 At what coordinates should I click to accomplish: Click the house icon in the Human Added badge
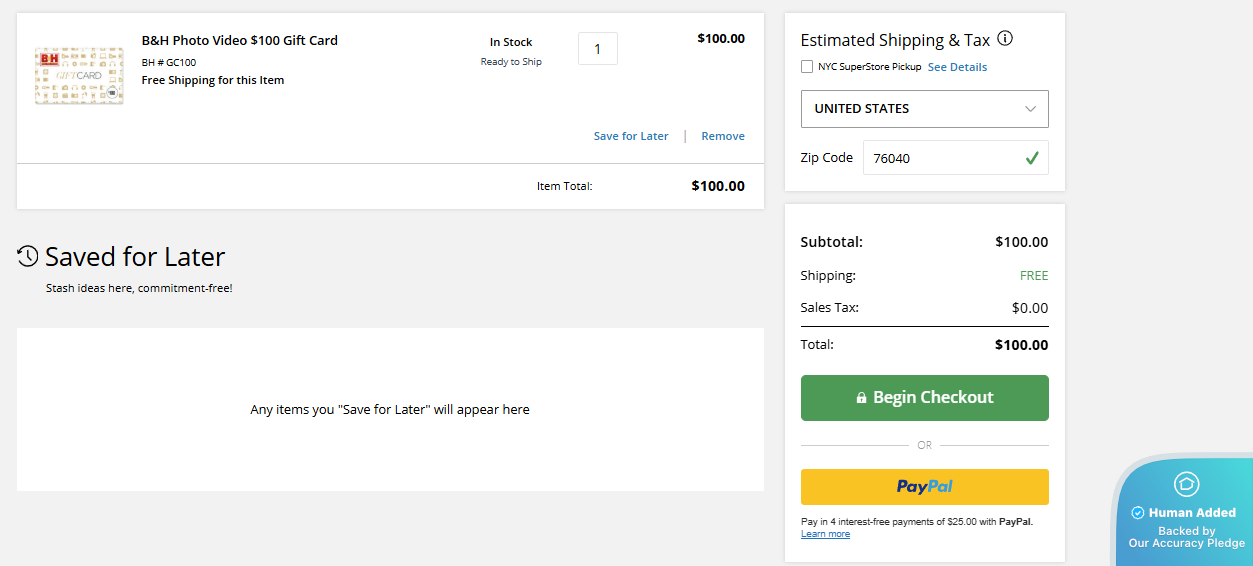(x=1186, y=485)
